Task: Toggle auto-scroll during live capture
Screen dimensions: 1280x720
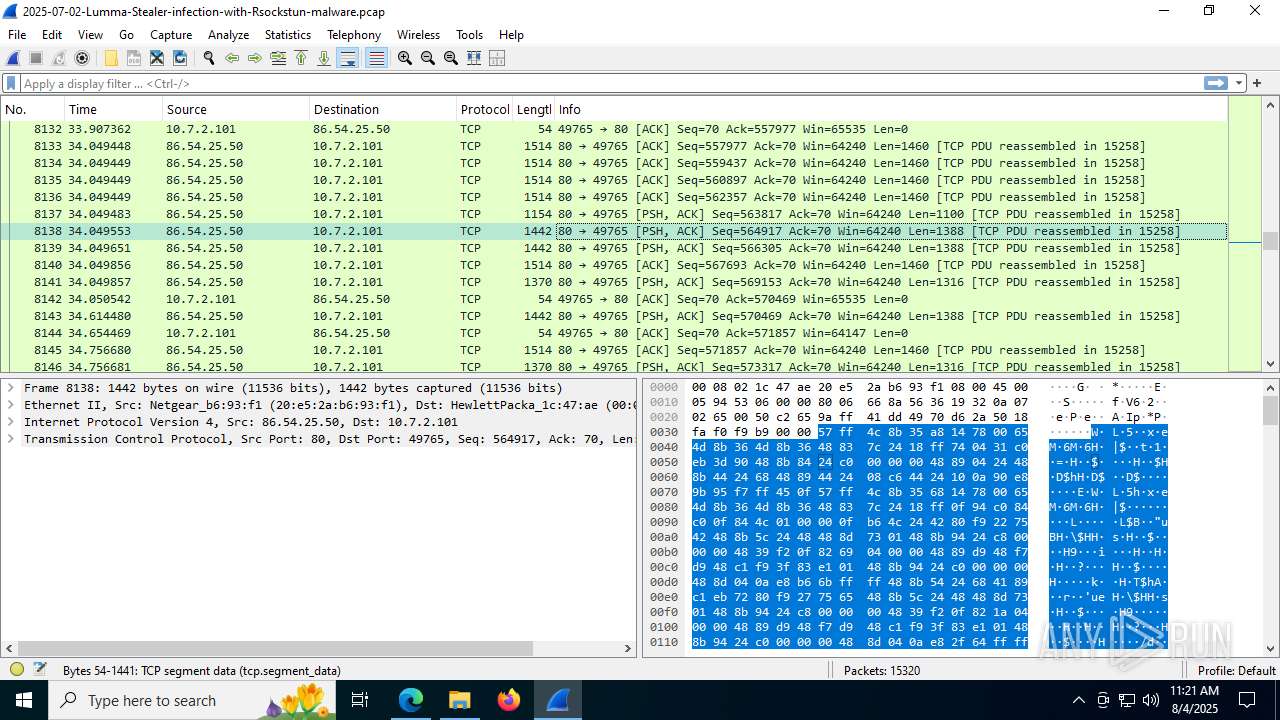Action: [348, 58]
